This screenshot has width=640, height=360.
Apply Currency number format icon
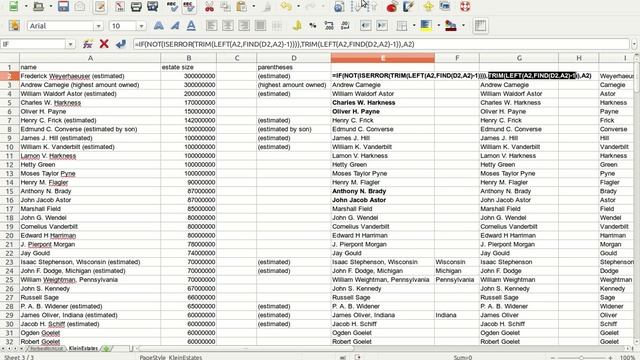click(x=297, y=26)
